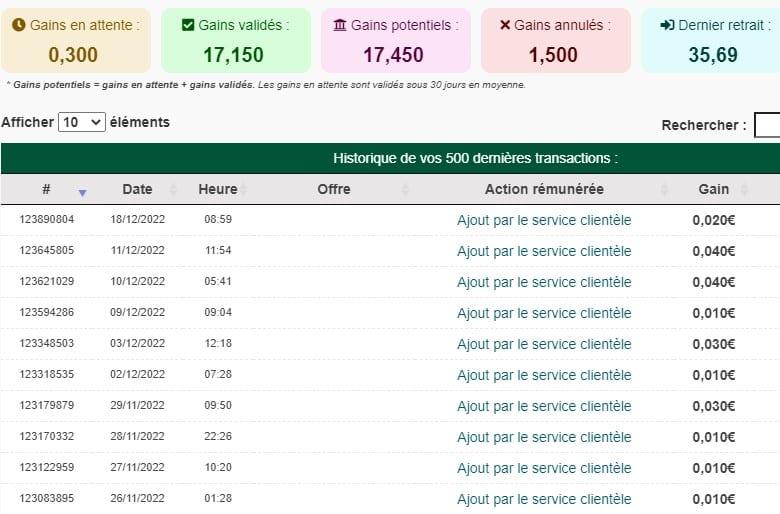Open Ajout par le service clientèle from 18/12/2022
Image resolution: width=780 pixels, height=514 pixels.
pyautogui.click(x=544, y=220)
